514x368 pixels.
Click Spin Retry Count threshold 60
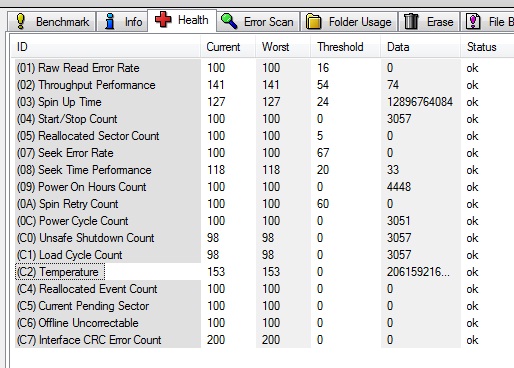323,204
